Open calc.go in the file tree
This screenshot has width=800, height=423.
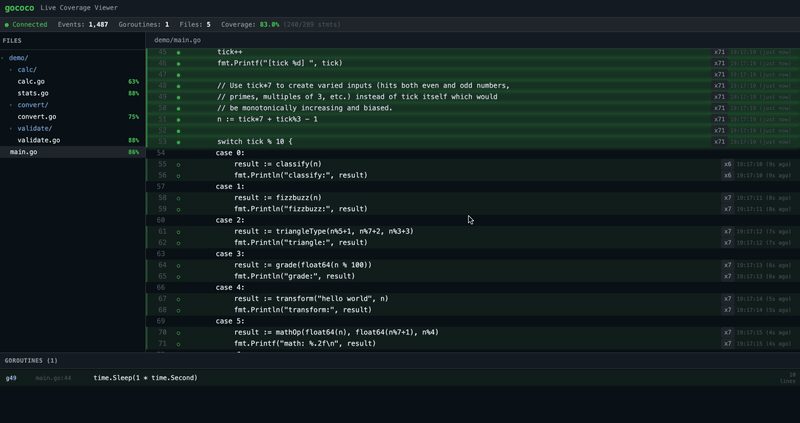(31, 82)
